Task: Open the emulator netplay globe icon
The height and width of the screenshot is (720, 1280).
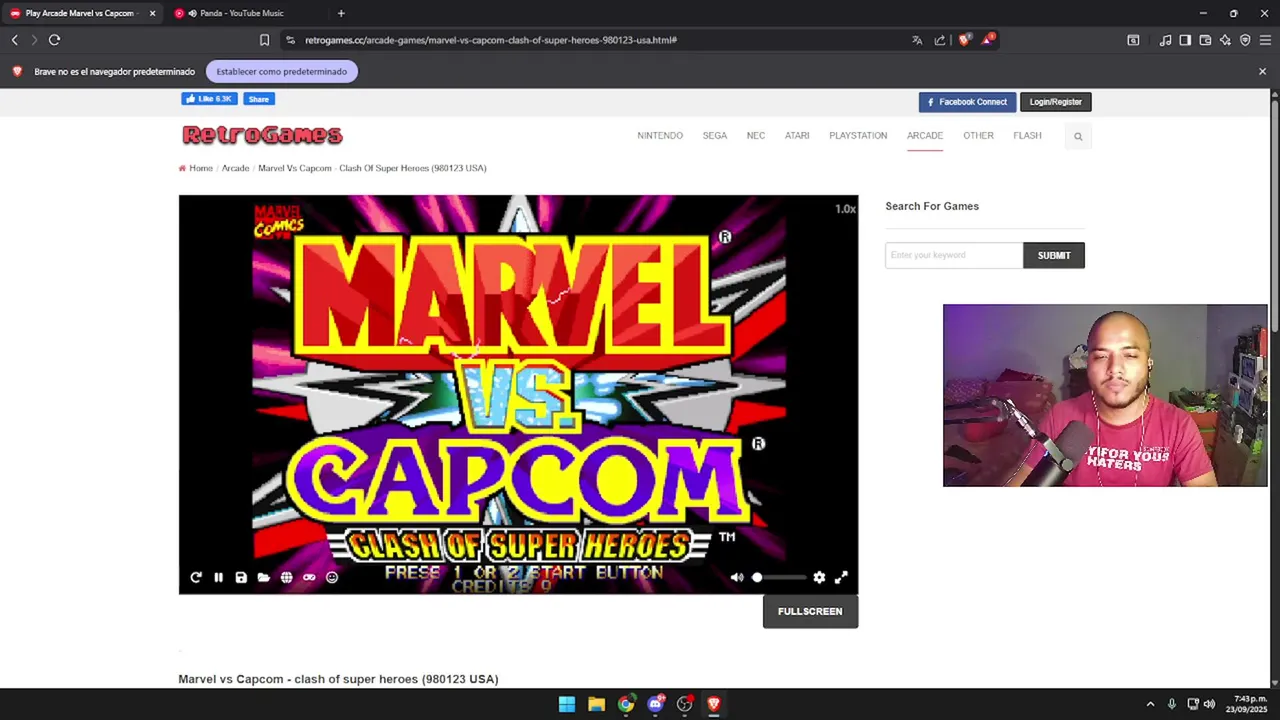Action: pos(286,577)
